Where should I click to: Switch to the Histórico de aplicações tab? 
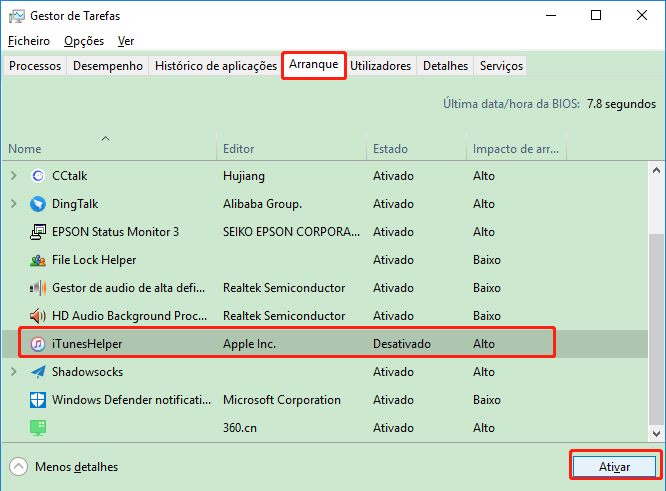pos(216,66)
